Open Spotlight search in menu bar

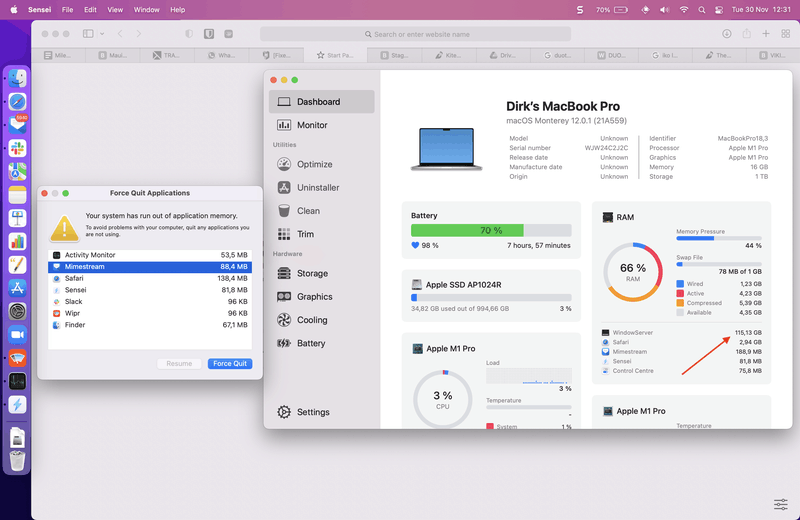pyautogui.click(x=702, y=10)
